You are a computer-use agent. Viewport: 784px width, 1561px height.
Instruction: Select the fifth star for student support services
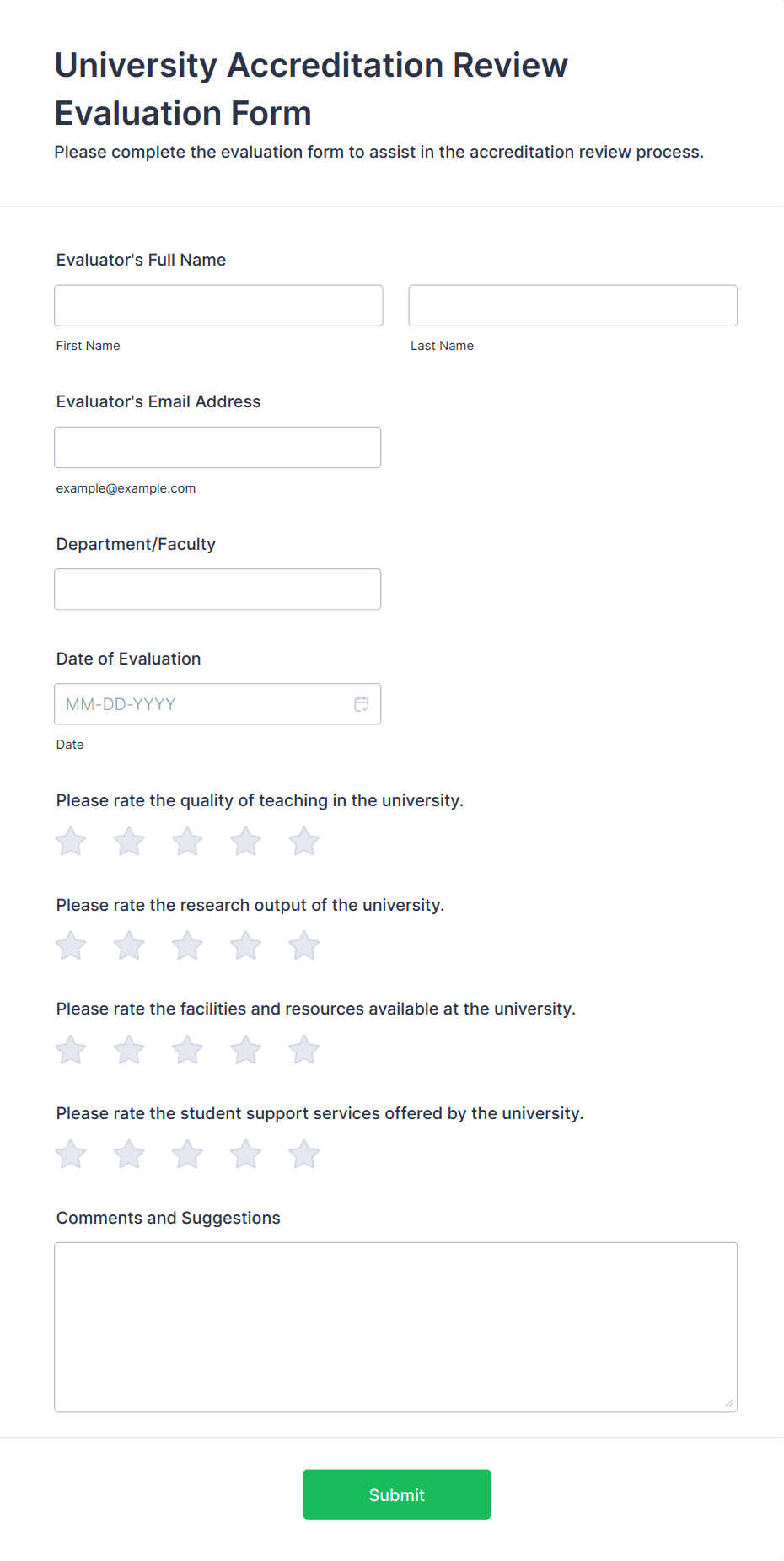[303, 1154]
